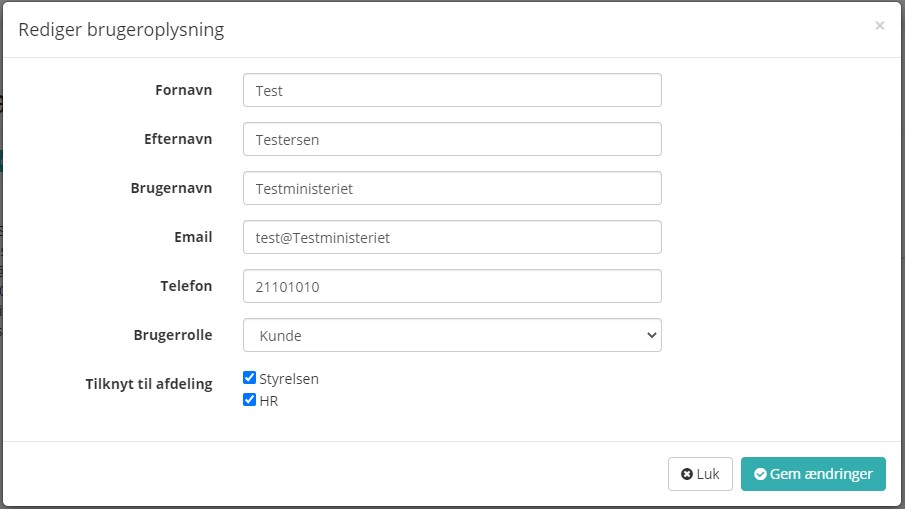Save with the Gem ændringer button

click(813, 474)
